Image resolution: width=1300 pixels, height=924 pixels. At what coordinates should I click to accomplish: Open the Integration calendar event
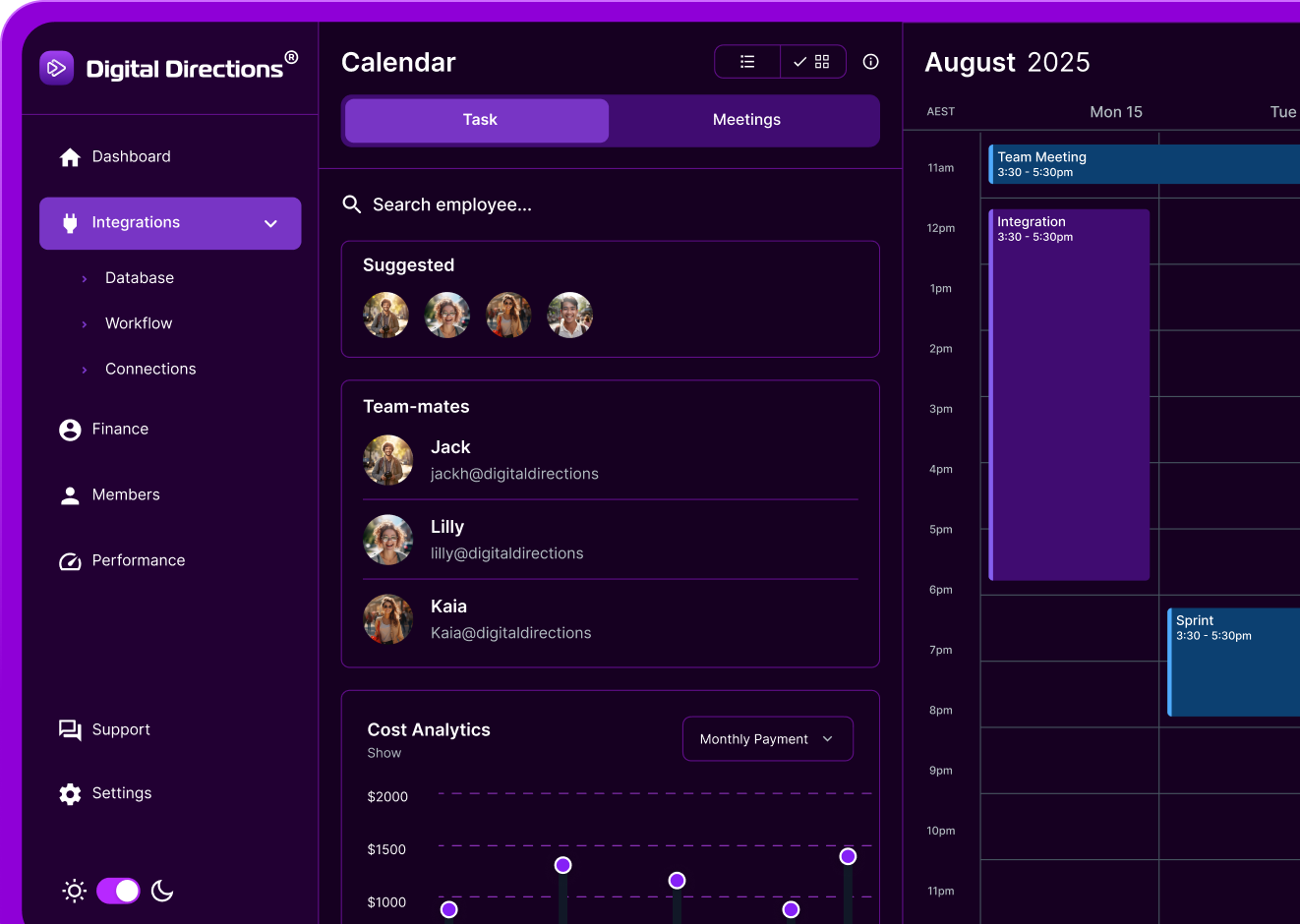point(1069,394)
